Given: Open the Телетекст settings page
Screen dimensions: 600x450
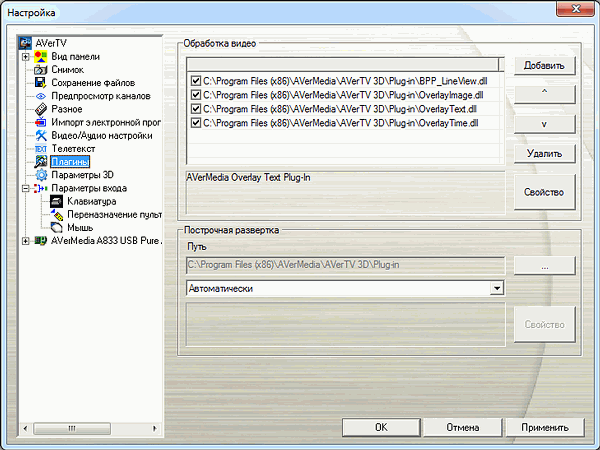Looking at the screenshot, I should point(73,148).
